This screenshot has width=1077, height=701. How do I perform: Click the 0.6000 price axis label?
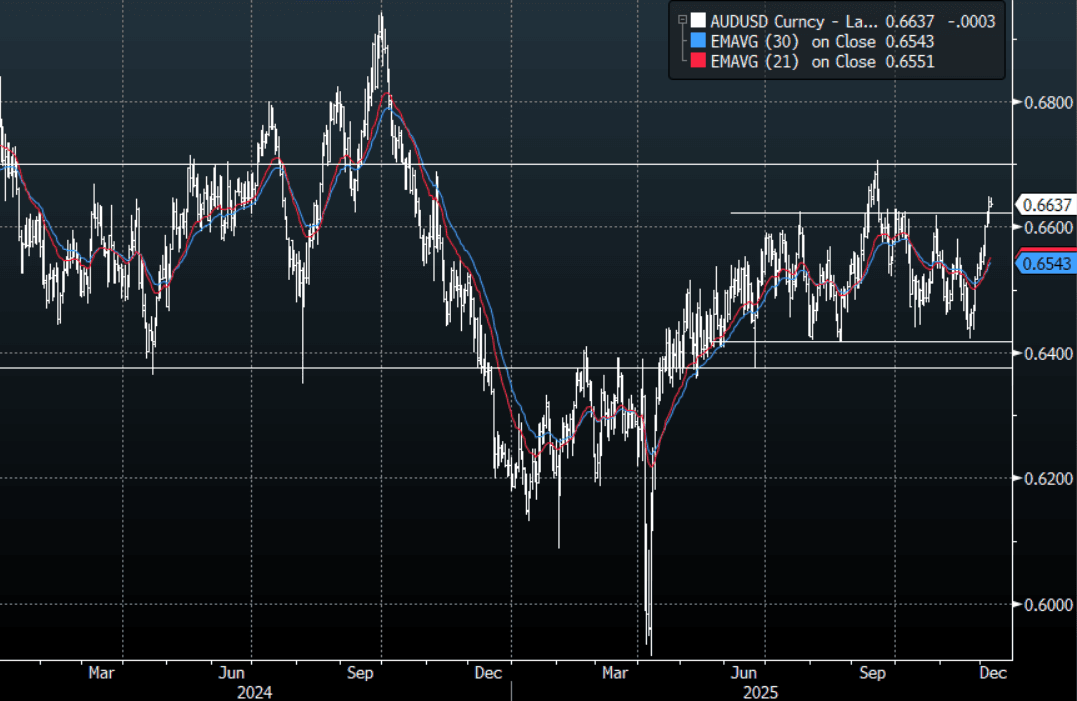coord(1046,604)
